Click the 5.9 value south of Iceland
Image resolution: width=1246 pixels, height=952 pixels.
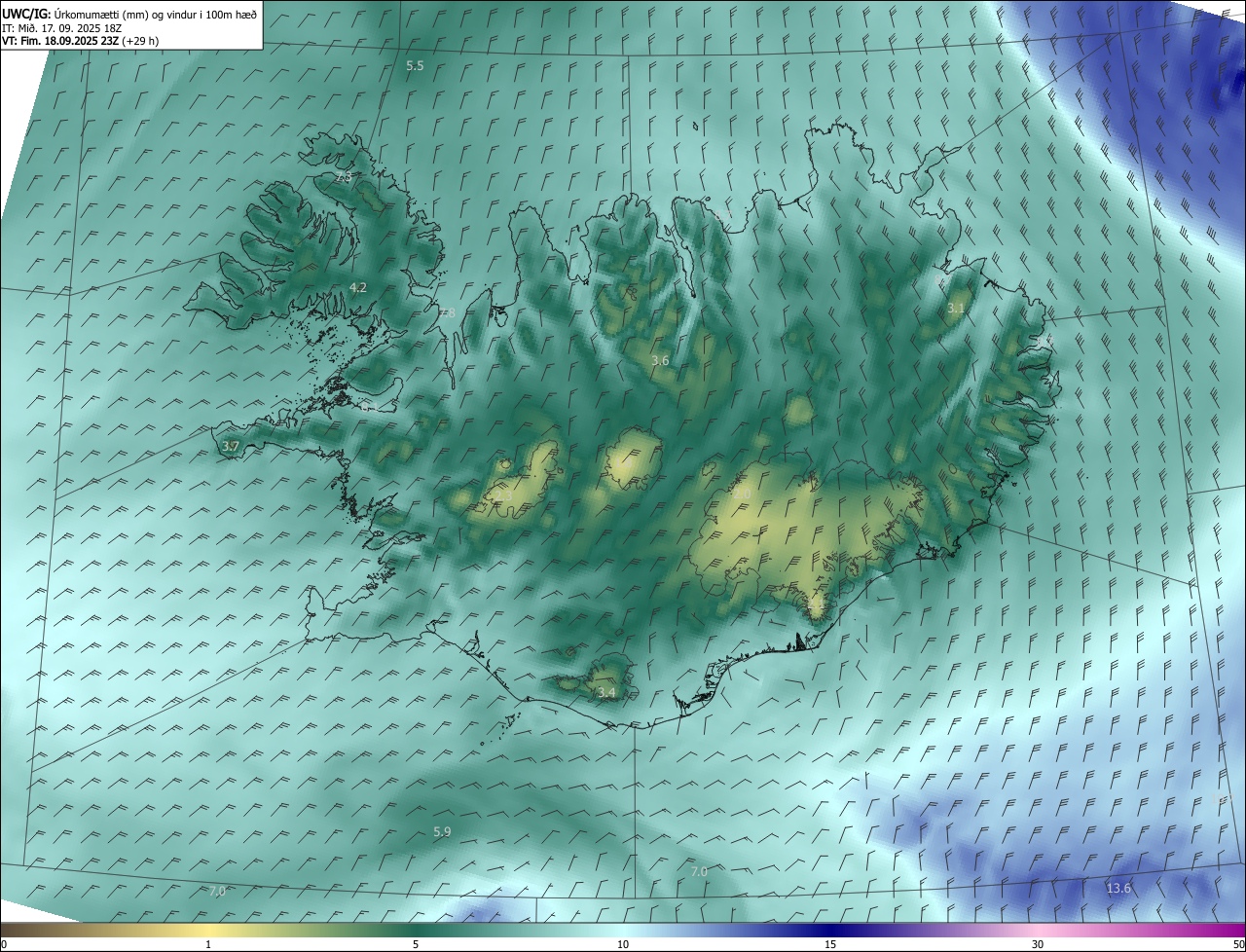coord(442,831)
